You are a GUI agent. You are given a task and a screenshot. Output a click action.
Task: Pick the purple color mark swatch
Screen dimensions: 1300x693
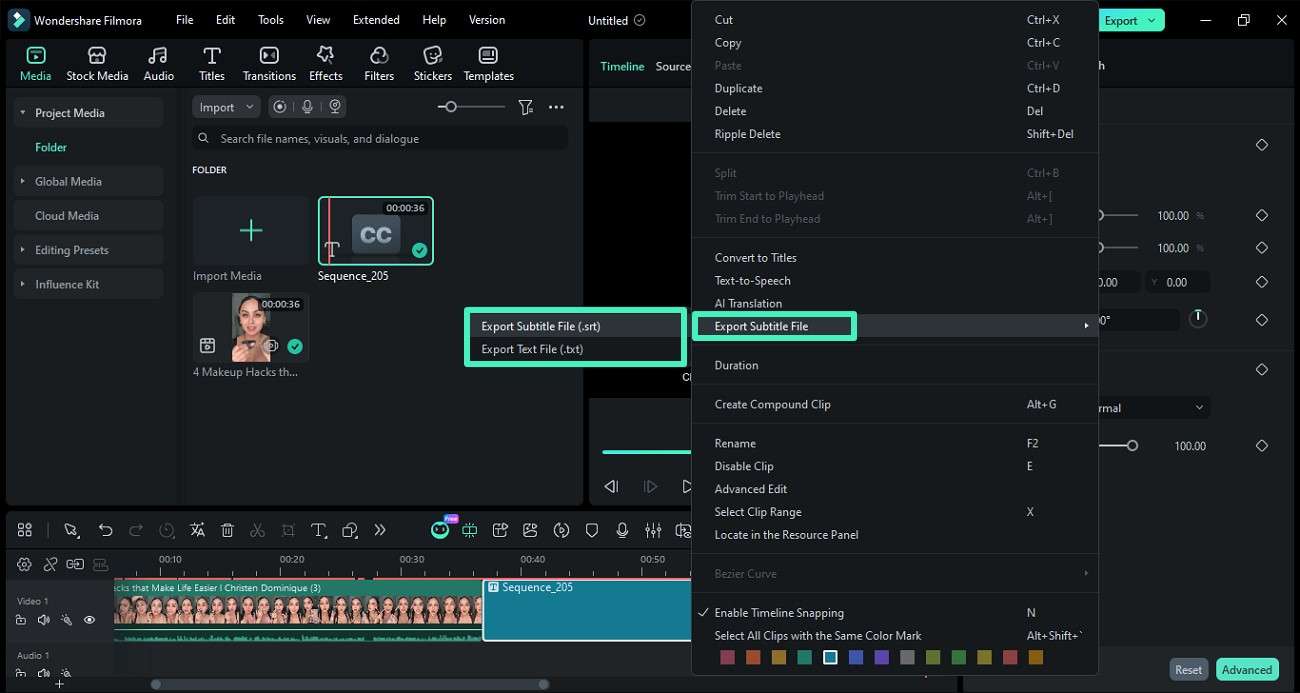(x=881, y=657)
